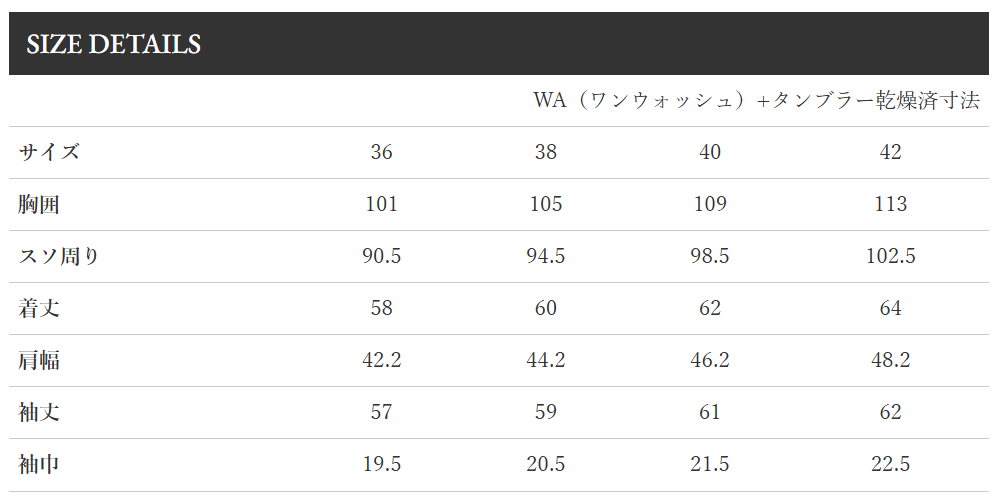Click the スソ周り value 94.5
This screenshot has width=1000, height=503.
point(545,256)
